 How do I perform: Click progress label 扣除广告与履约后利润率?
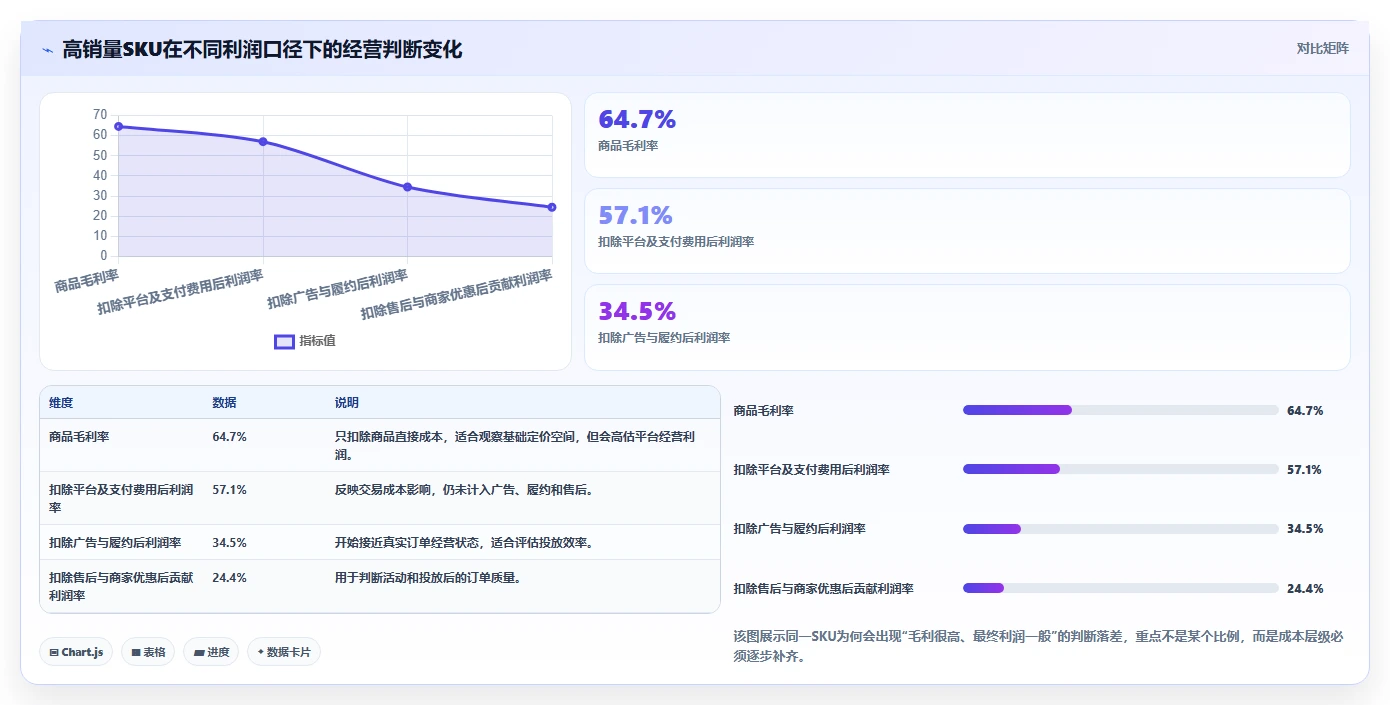click(799, 529)
